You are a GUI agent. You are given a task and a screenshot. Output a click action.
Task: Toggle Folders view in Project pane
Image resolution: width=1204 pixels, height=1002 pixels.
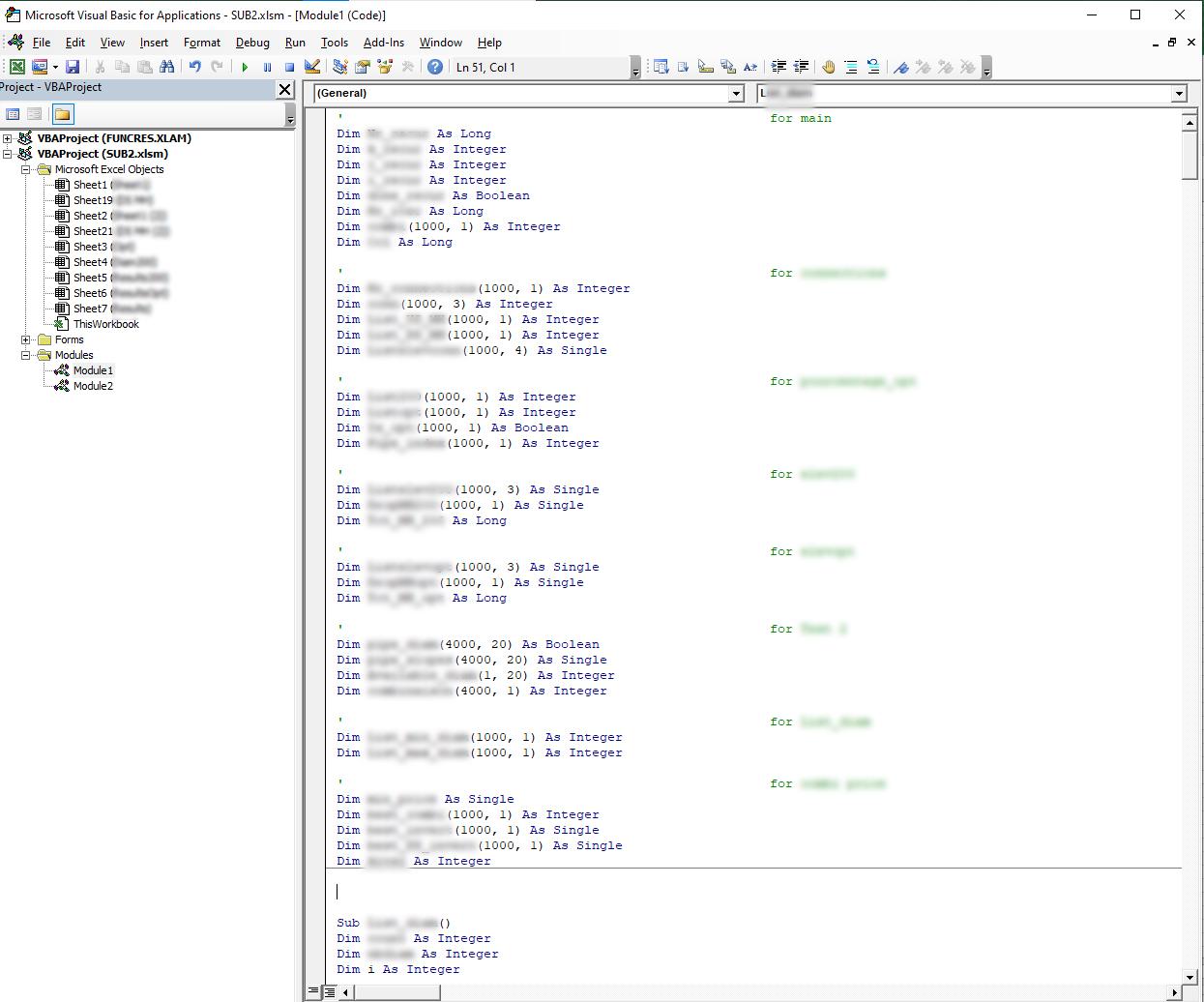pyautogui.click(x=63, y=114)
